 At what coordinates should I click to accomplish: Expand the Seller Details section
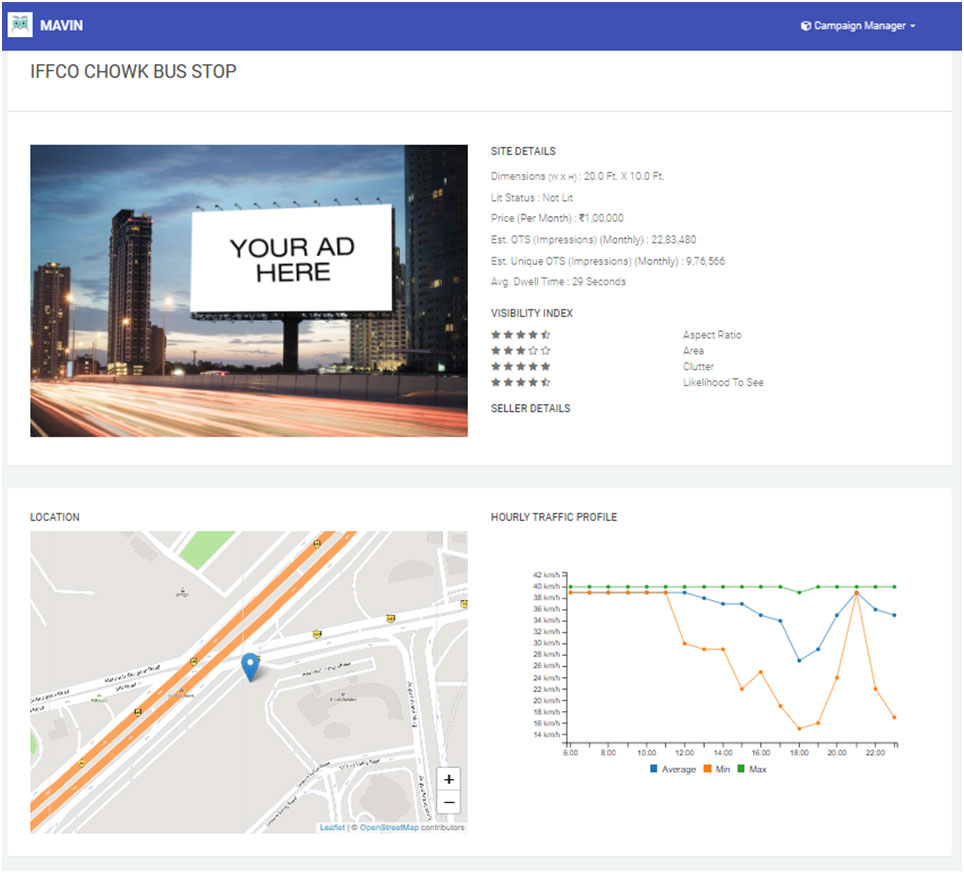pyautogui.click(x=530, y=409)
